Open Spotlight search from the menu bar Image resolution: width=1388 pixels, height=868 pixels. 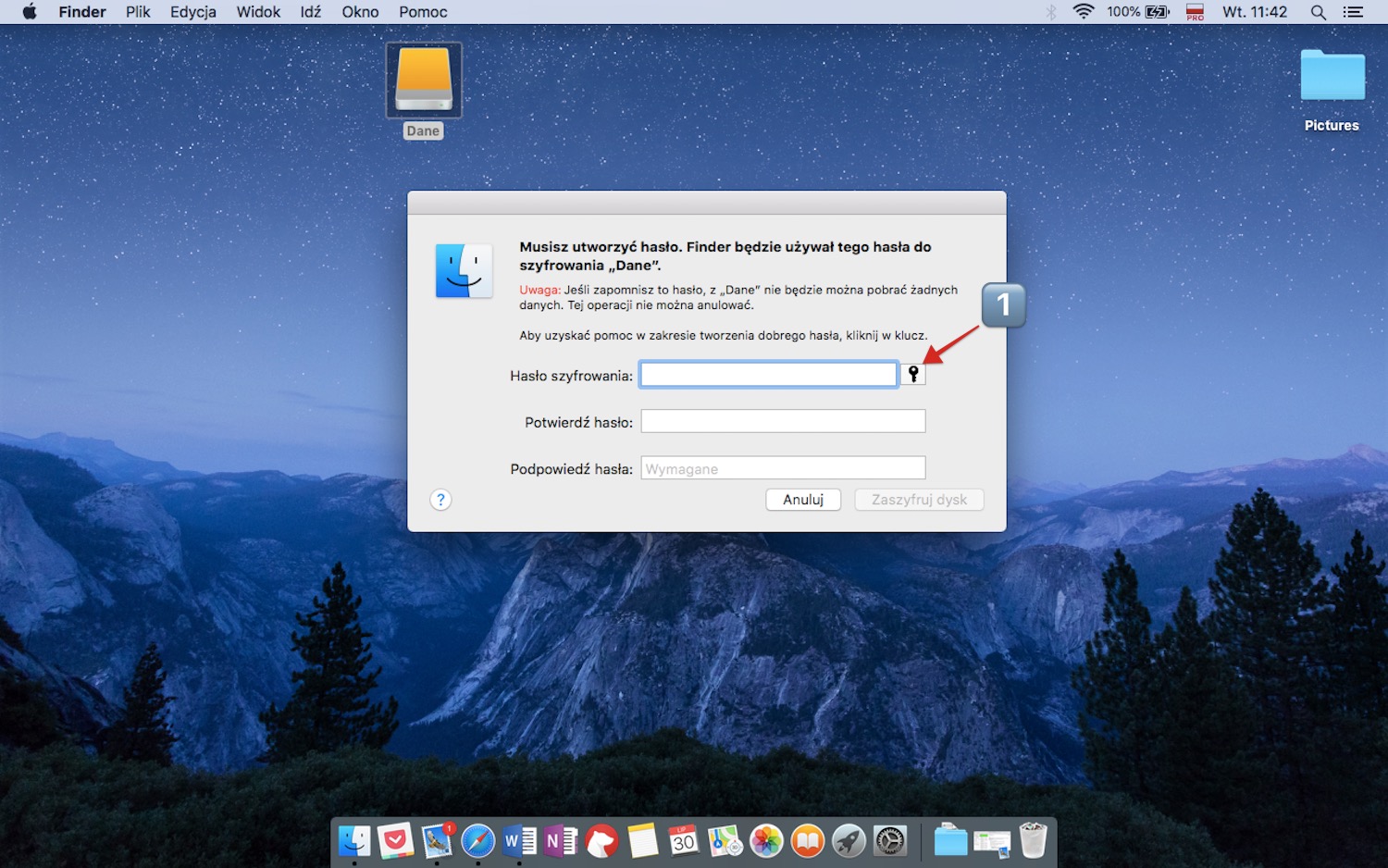[1318, 12]
